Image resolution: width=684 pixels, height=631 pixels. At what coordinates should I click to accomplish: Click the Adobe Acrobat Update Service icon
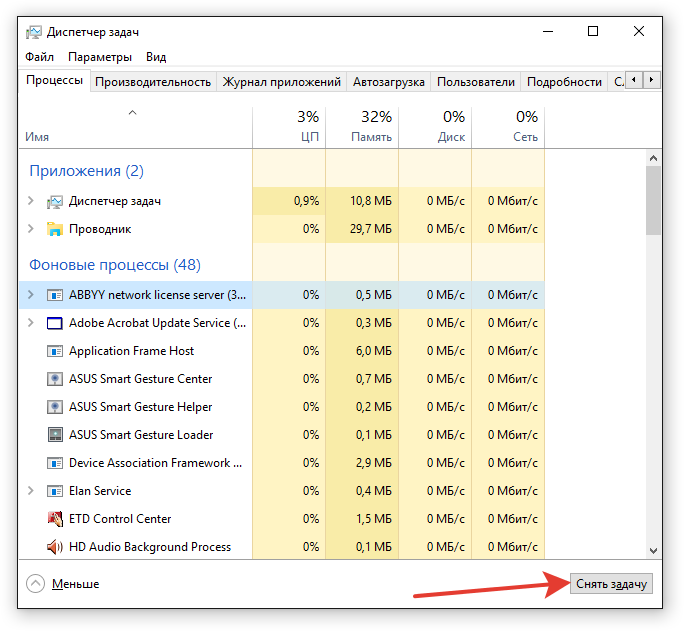[x=55, y=323]
